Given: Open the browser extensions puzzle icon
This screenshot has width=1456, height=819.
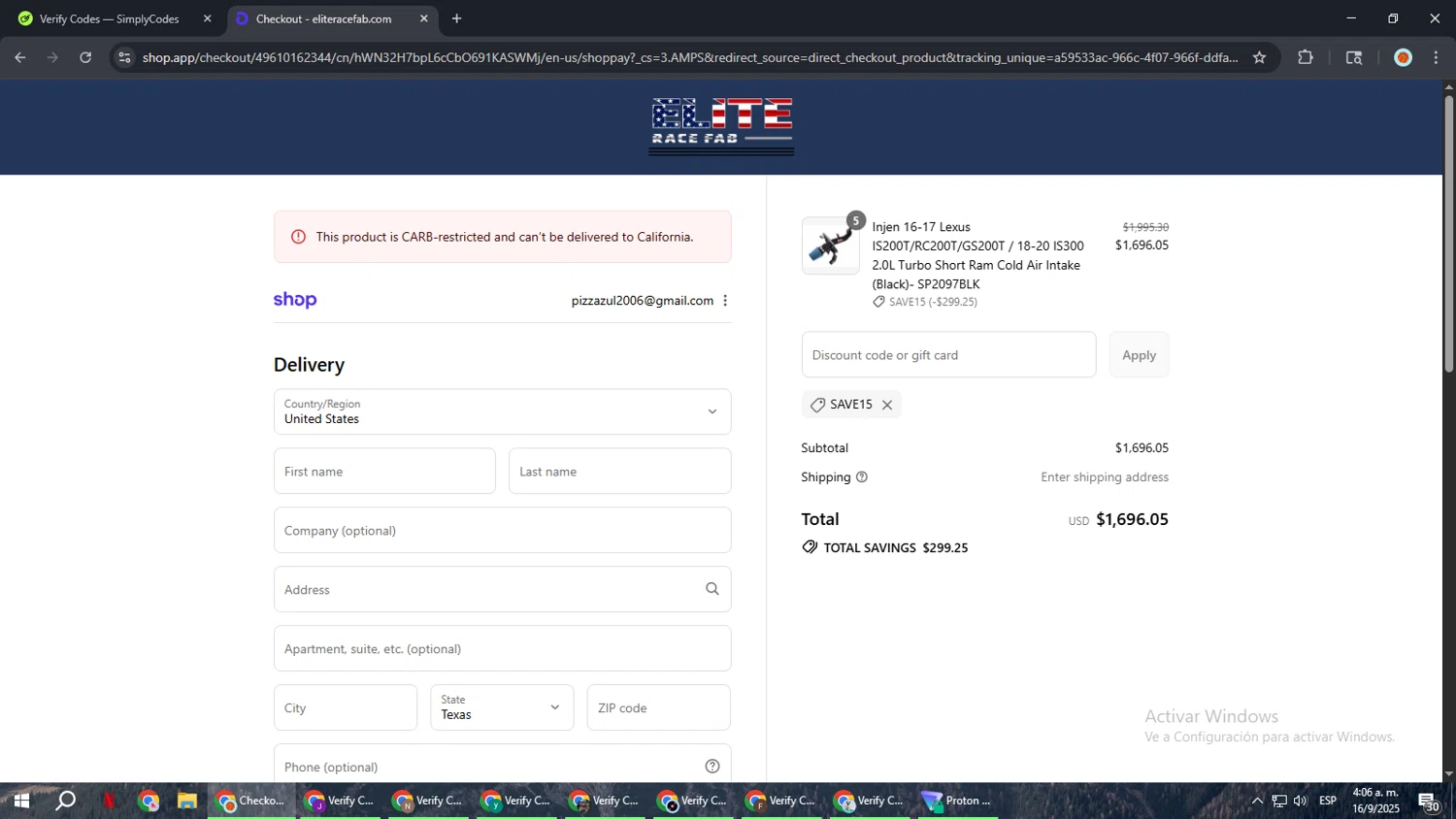Looking at the screenshot, I should tap(1306, 57).
